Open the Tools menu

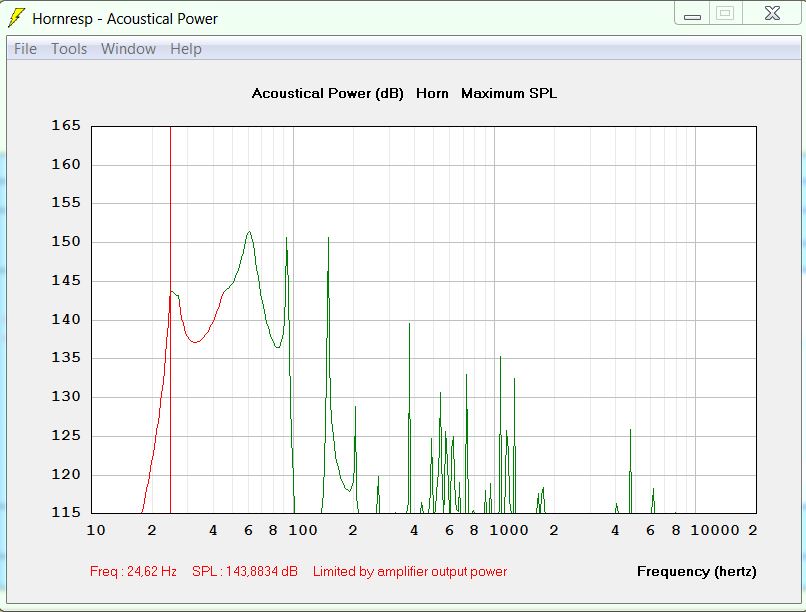[69, 49]
